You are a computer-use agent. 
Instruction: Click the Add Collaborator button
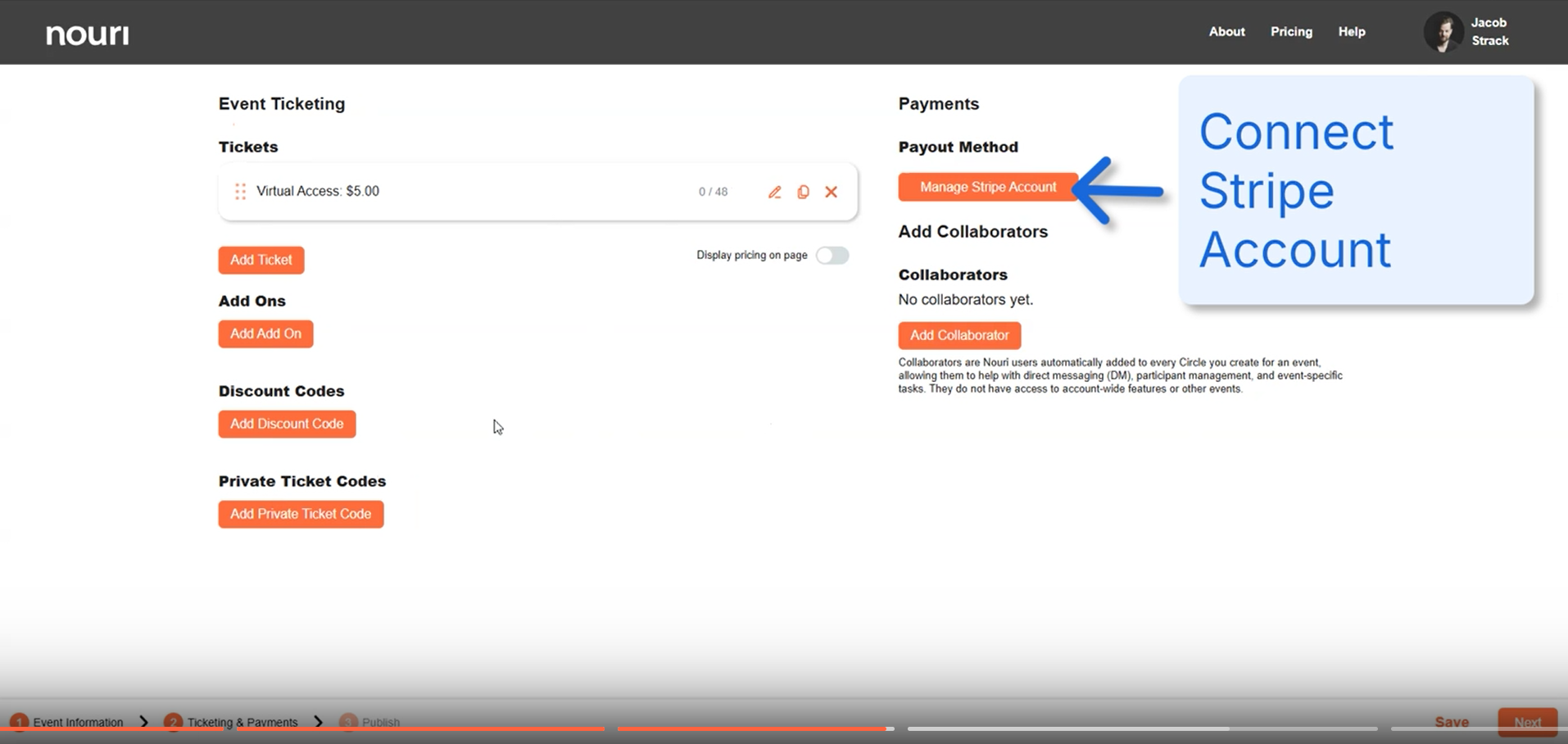point(959,336)
